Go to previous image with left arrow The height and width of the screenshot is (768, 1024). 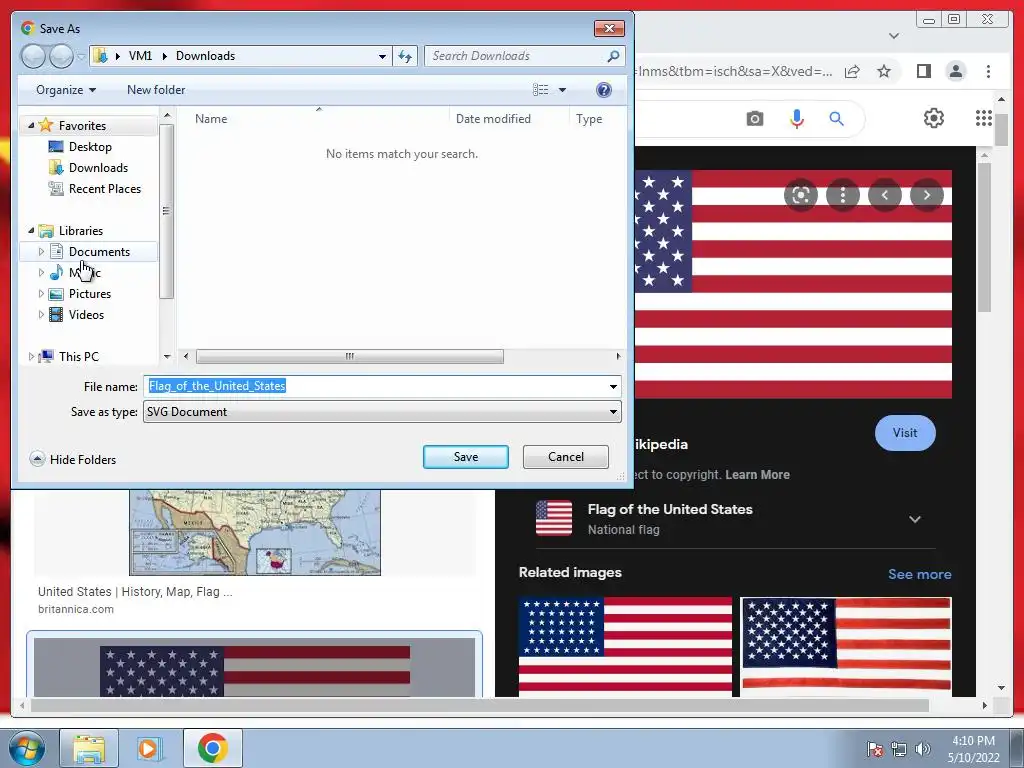pyautogui.click(x=885, y=195)
